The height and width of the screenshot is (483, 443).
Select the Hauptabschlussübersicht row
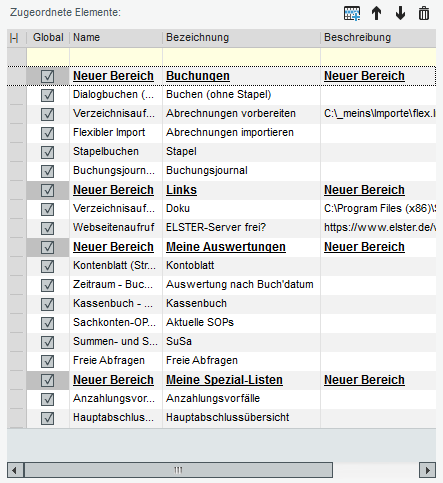[221, 418]
